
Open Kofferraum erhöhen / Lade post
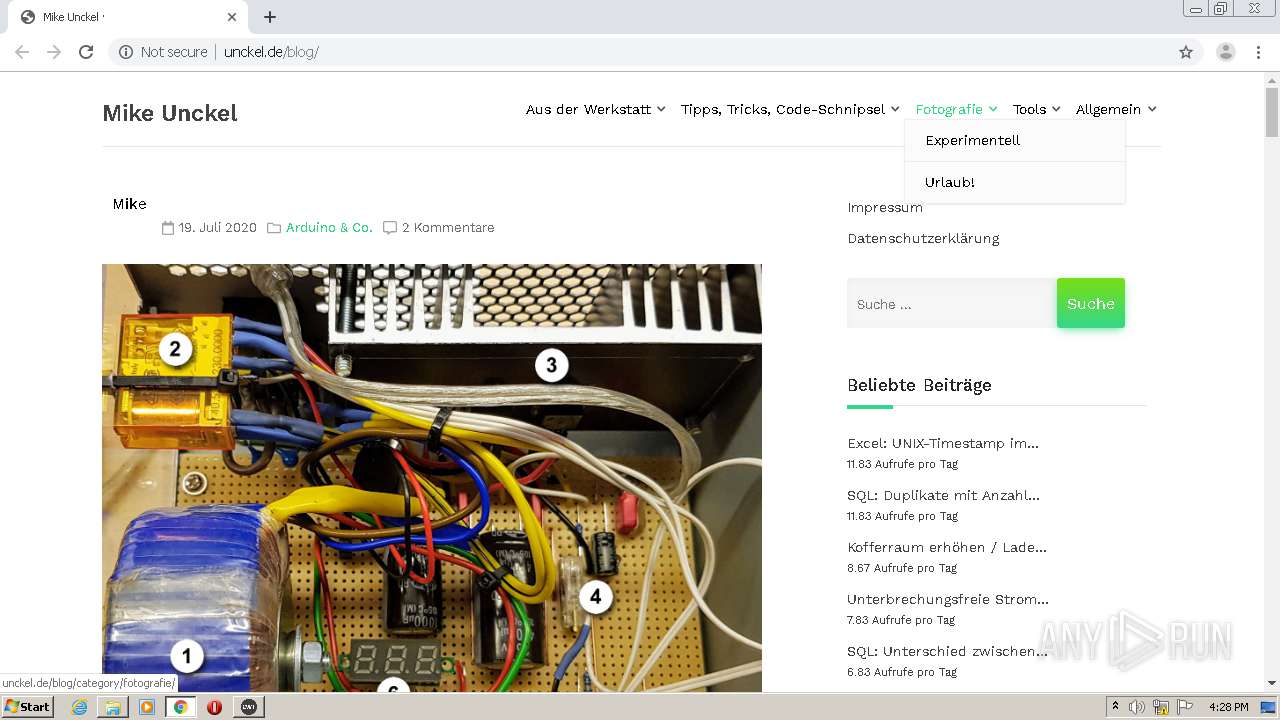pos(947,547)
